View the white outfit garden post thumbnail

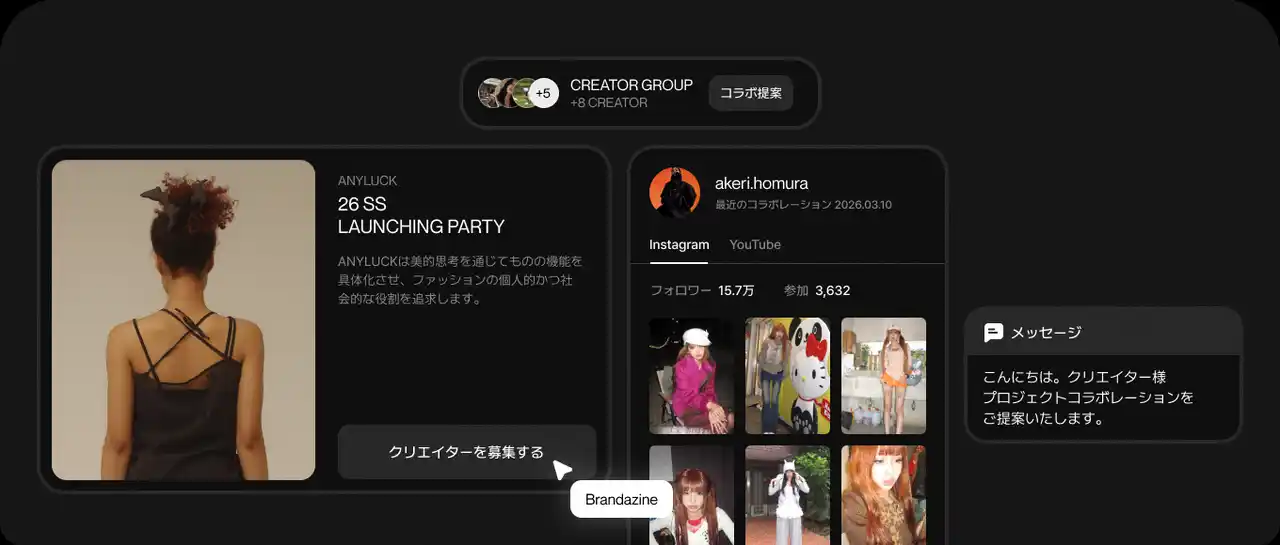(787, 495)
